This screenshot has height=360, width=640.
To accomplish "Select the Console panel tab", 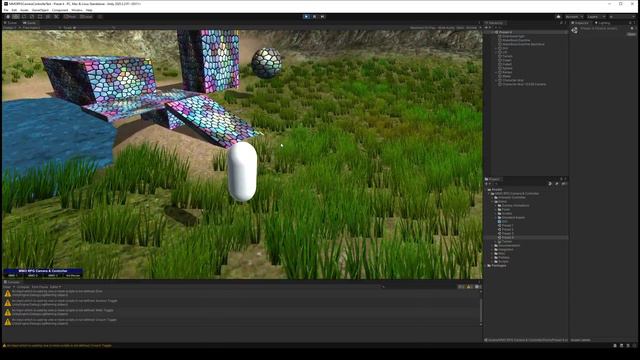I will pos(12,282).
